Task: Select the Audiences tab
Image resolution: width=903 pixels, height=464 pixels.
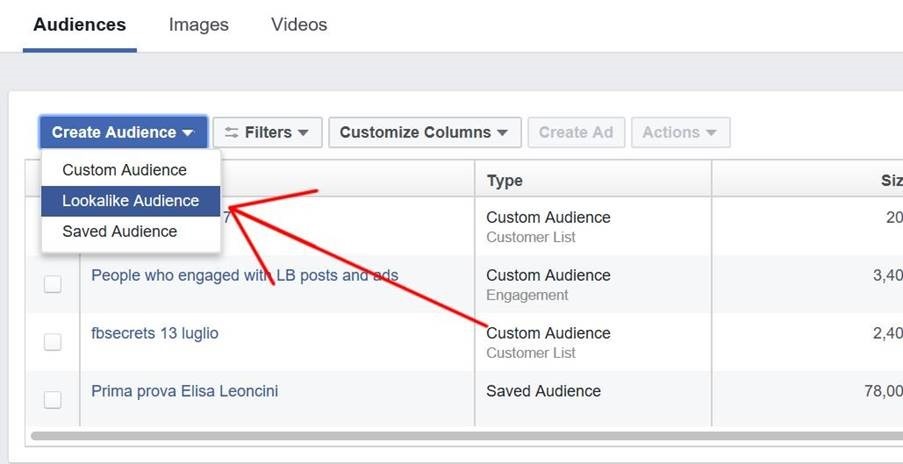Action: tap(80, 25)
